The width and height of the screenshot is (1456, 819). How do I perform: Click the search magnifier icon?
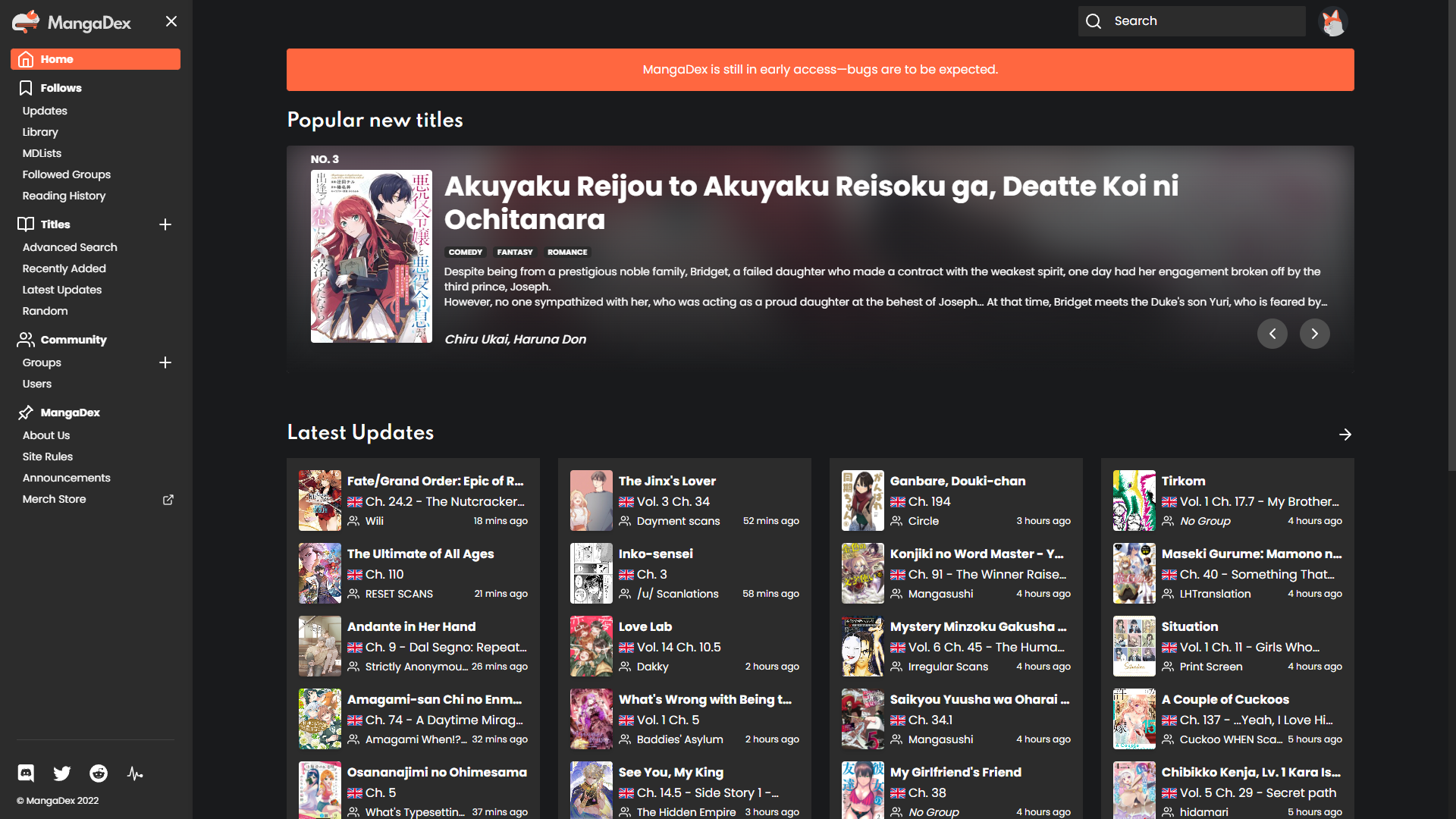(1094, 21)
